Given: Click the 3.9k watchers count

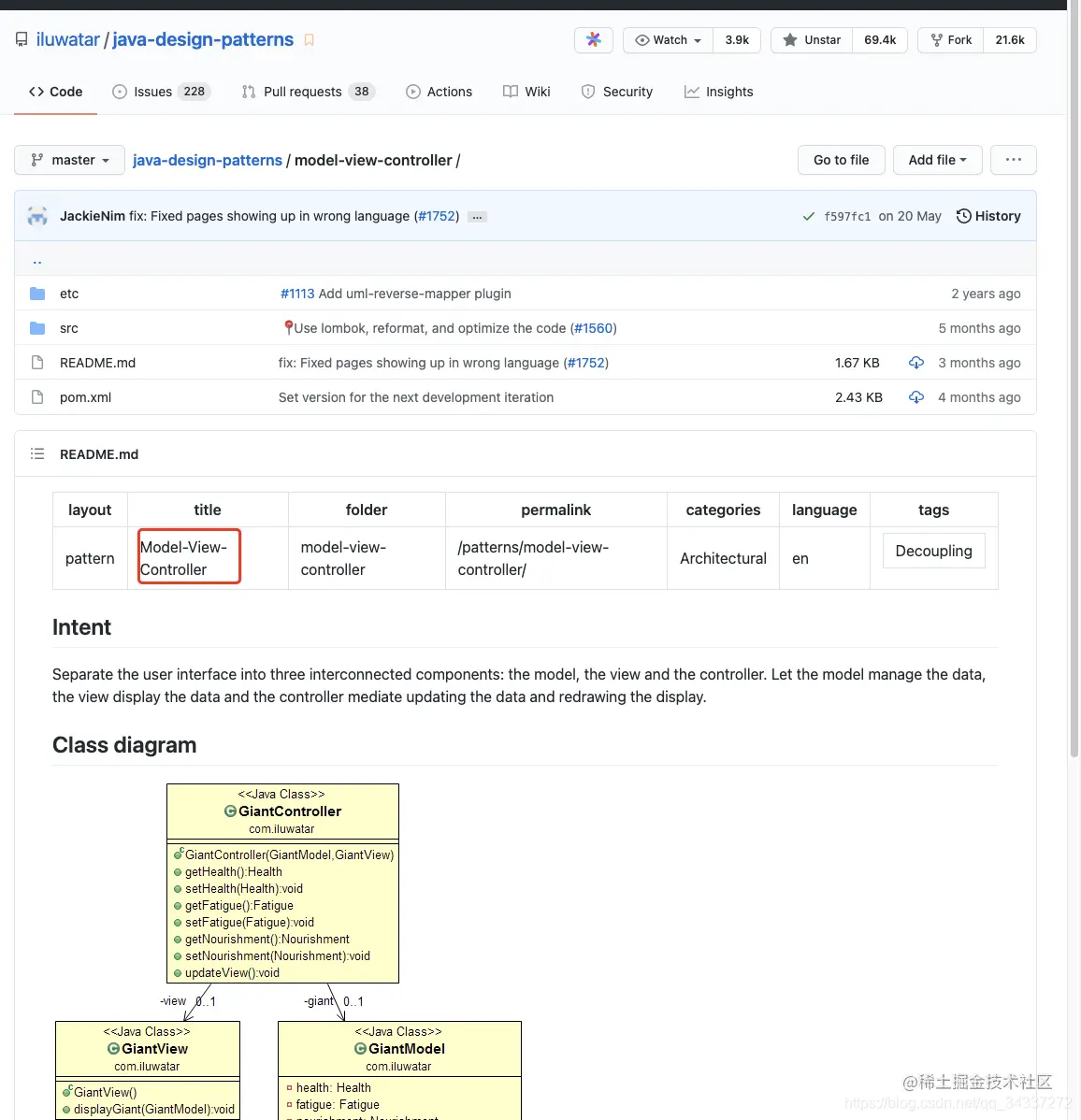Looking at the screenshot, I should tap(737, 40).
